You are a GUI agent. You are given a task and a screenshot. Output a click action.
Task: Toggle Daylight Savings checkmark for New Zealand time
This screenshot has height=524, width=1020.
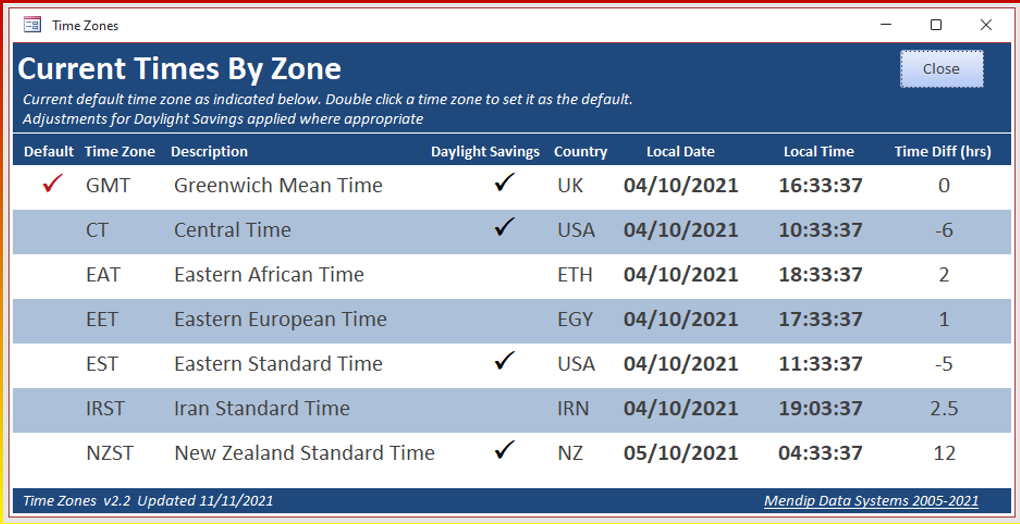[x=505, y=451]
